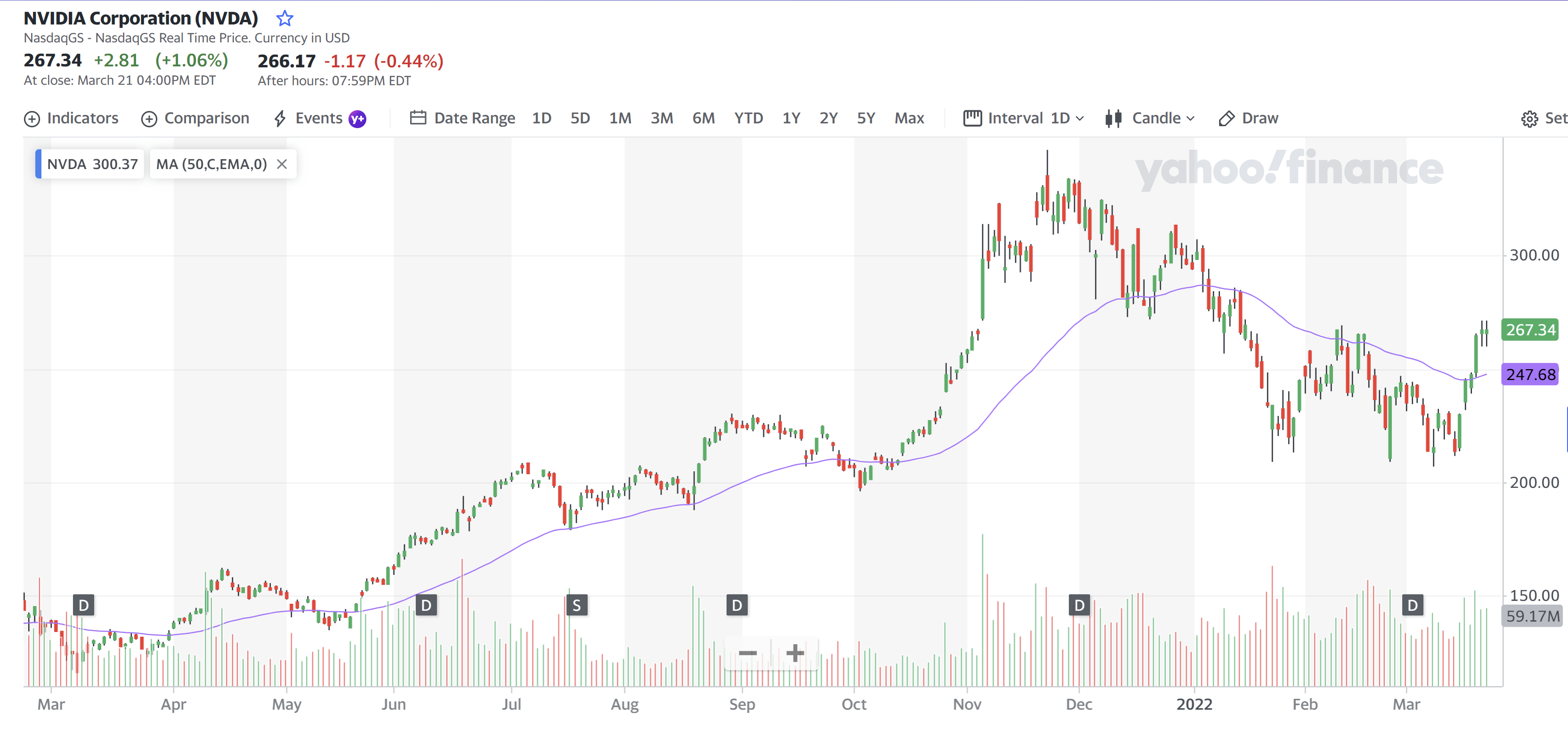This screenshot has height=737, width=1568.
Task: Click the dividend D marker near September
Action: (736, 605)
